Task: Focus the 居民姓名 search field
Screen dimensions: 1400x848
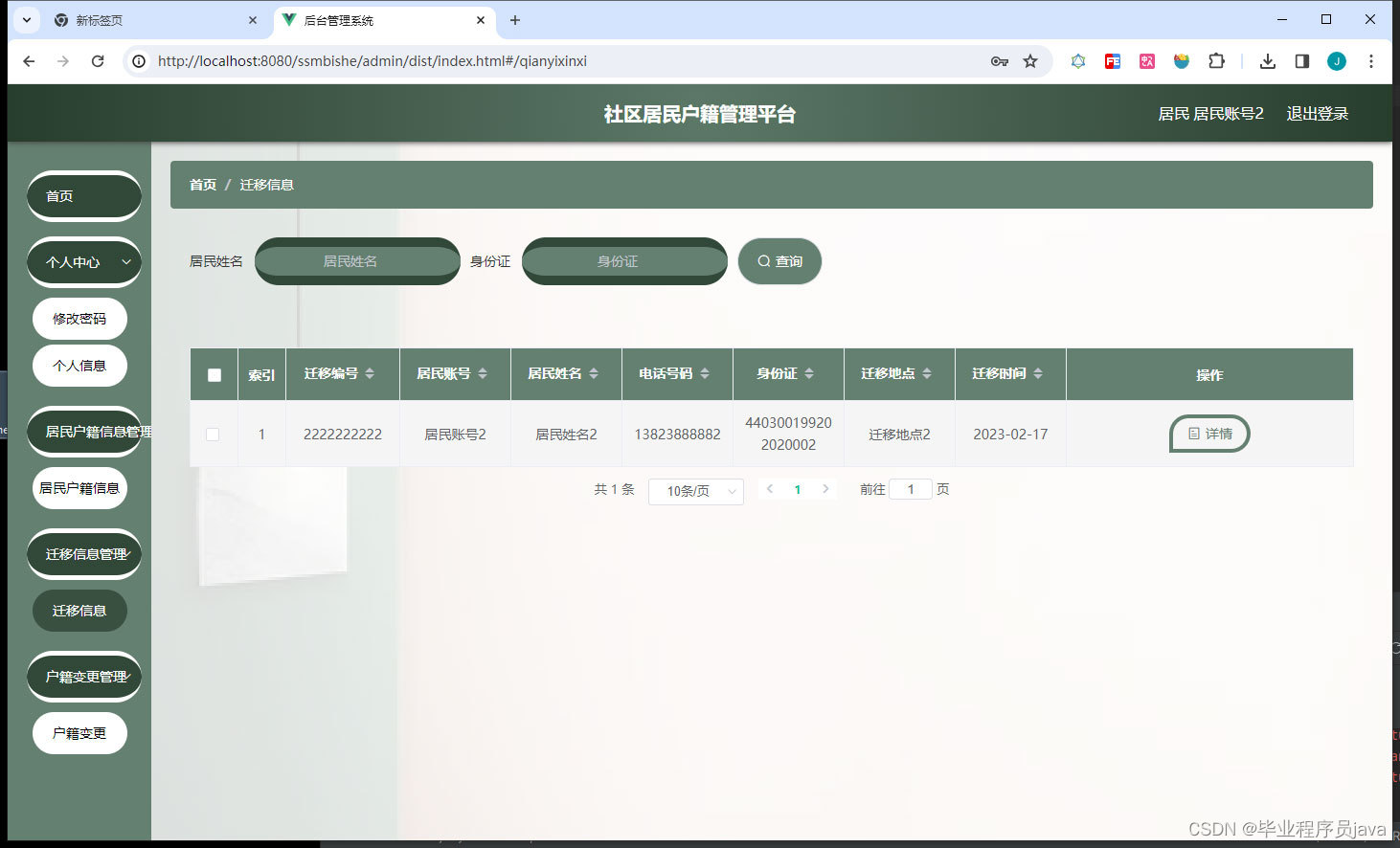Action: click(x=357, y=260)
